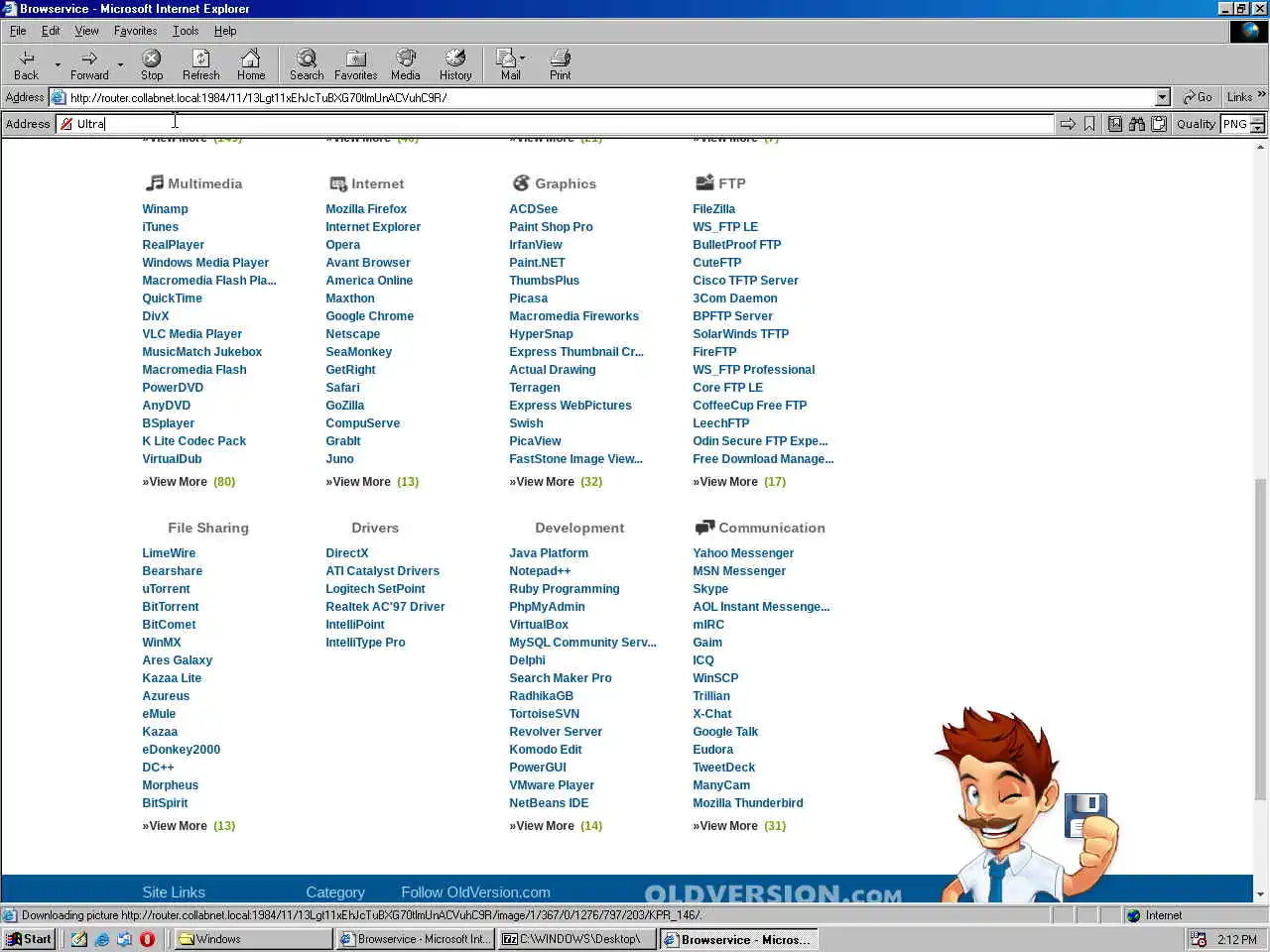Image resolution: width=1270 pixels, height=952 pixels.
Task: Click the Go button beside address bar
Action: pos(1198,97)
